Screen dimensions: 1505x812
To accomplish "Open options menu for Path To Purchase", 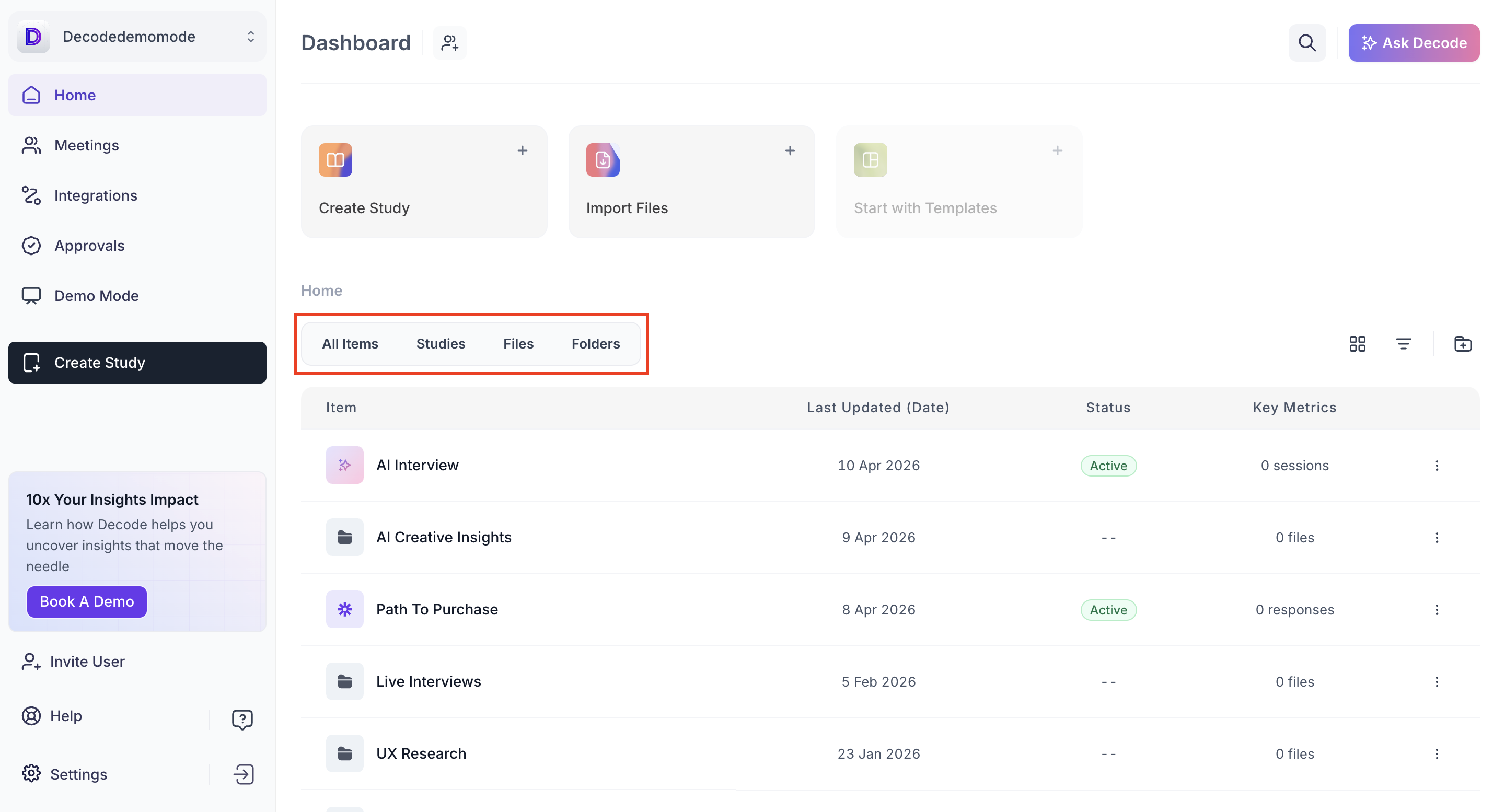I will click(1437, 609).
